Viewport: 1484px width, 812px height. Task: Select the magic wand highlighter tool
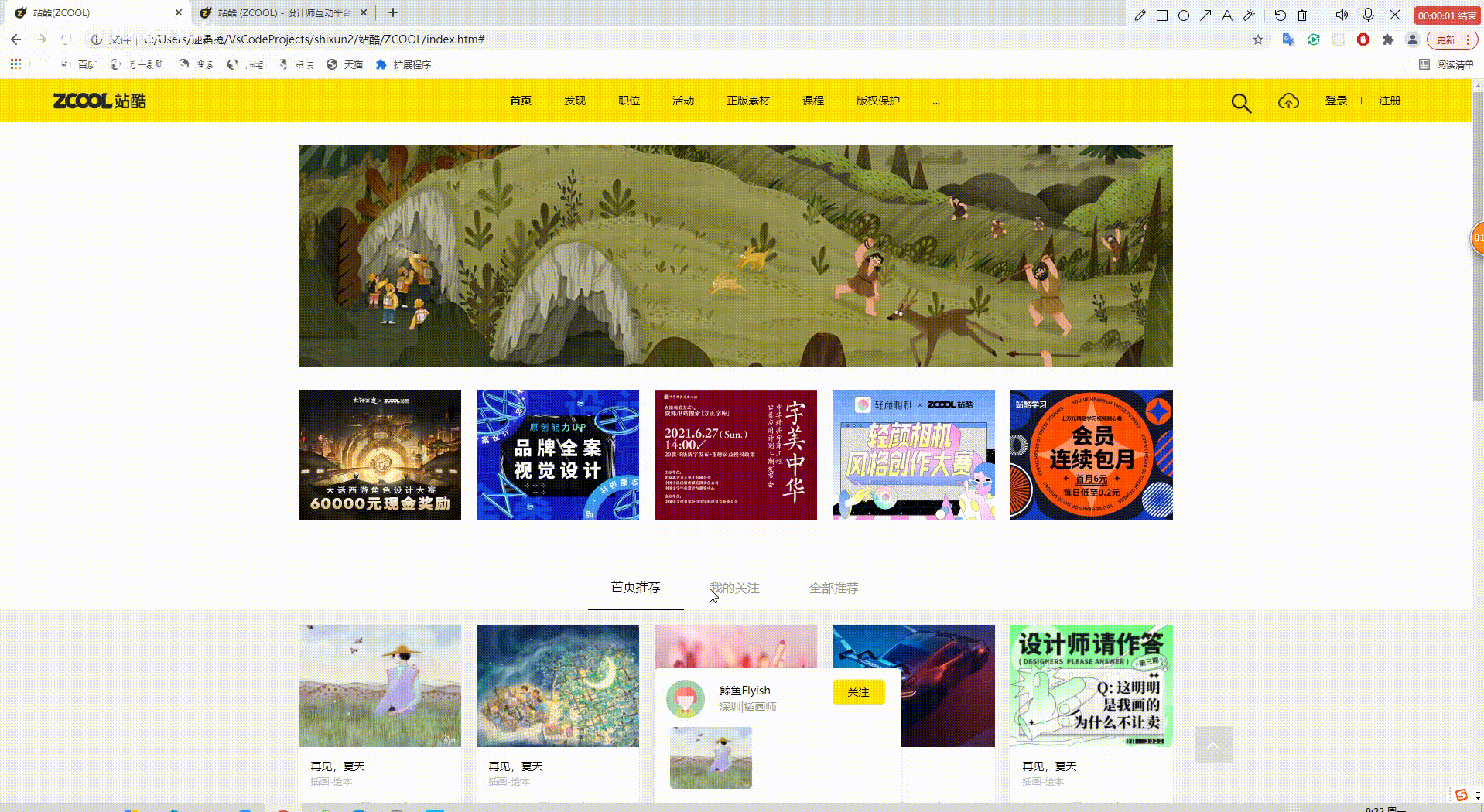point(1249,15)
